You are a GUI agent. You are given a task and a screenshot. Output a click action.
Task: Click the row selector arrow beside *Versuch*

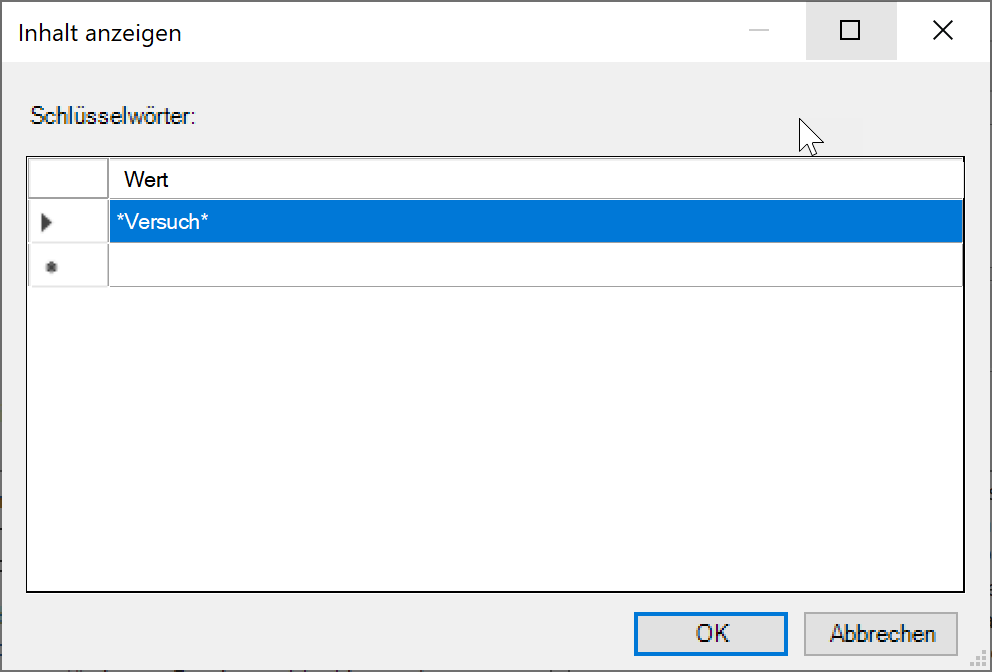[68, 222]
